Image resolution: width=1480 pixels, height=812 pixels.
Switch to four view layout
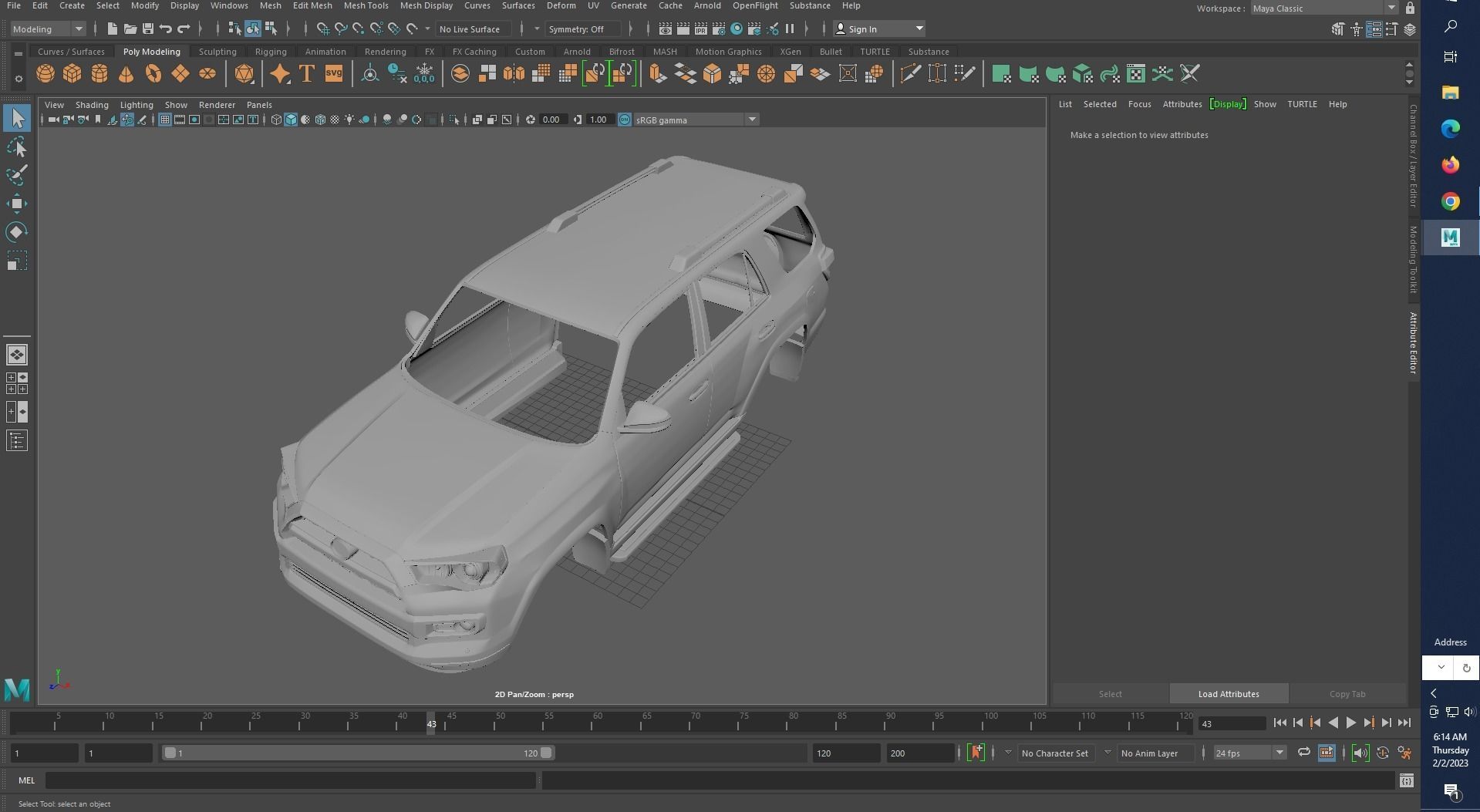click(17, 383)
